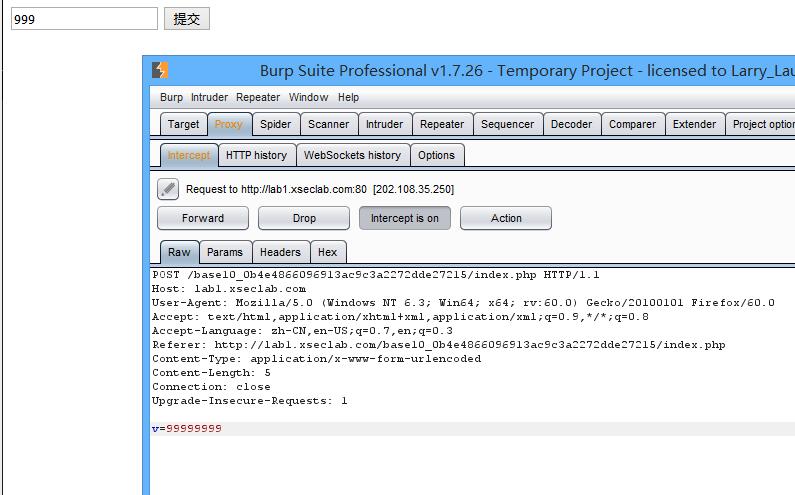Open the Sequencer tab
The width and height of the screenshot is (795, 495).
coord(508,124)
